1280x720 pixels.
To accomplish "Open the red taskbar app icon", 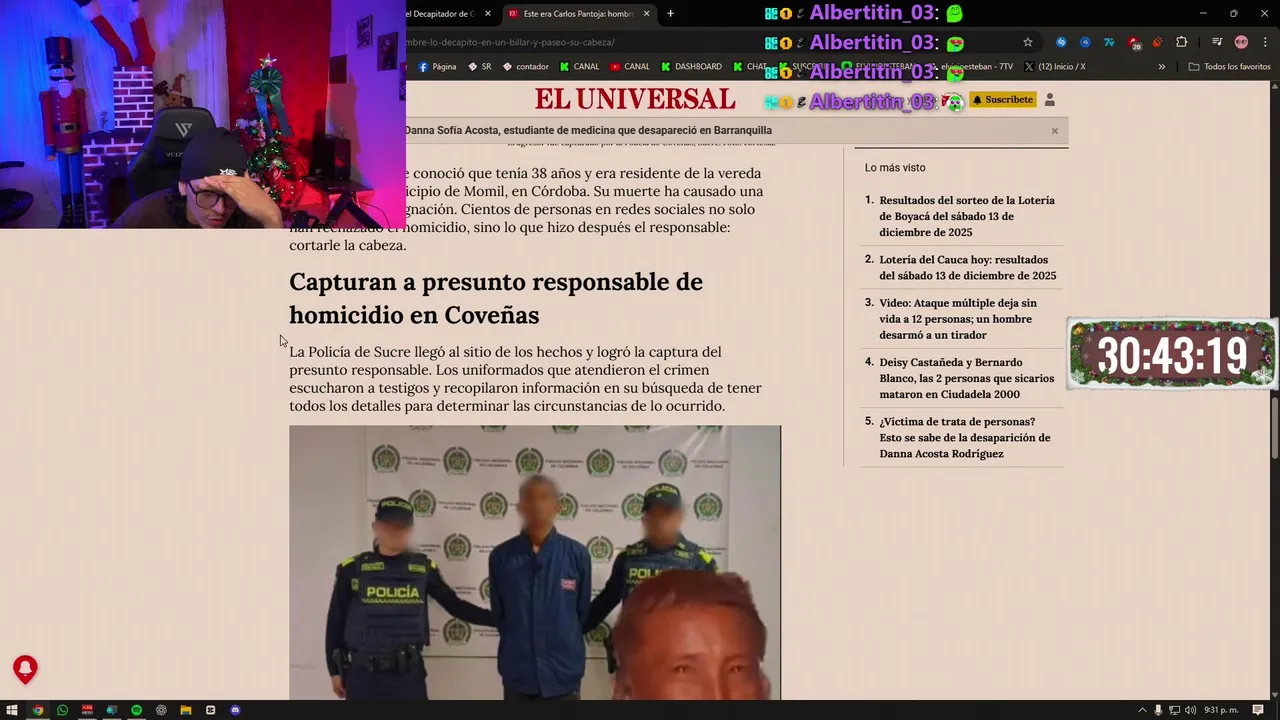I will [x=87, y=710].
